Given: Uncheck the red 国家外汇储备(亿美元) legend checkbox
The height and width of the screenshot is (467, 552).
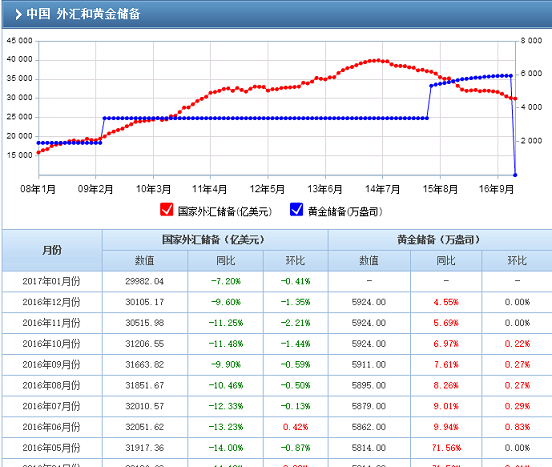Looking at the screenshot, I should [x=166, y=209].
